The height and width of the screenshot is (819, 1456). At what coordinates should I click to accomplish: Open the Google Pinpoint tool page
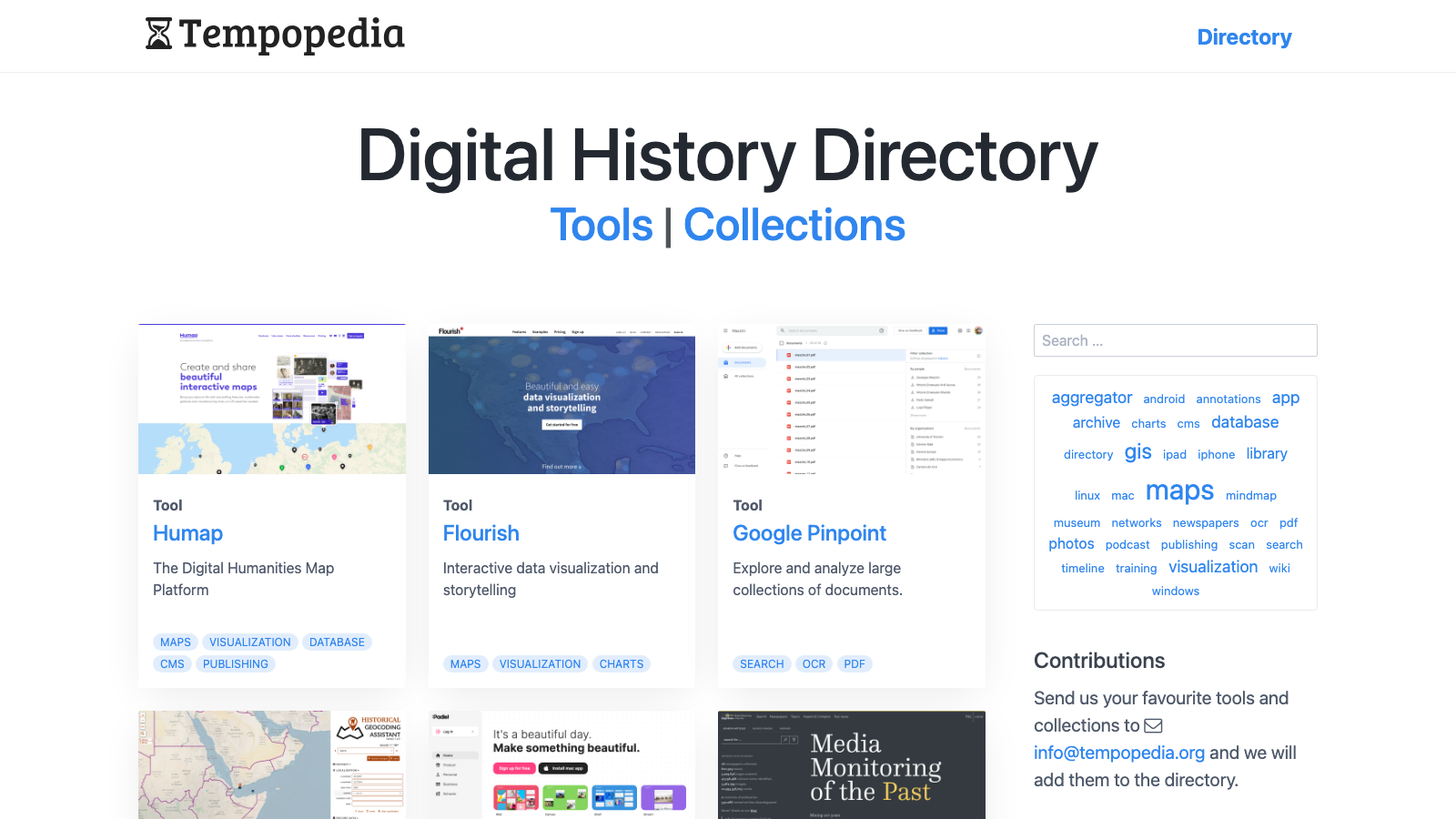(x=809, y=533)
